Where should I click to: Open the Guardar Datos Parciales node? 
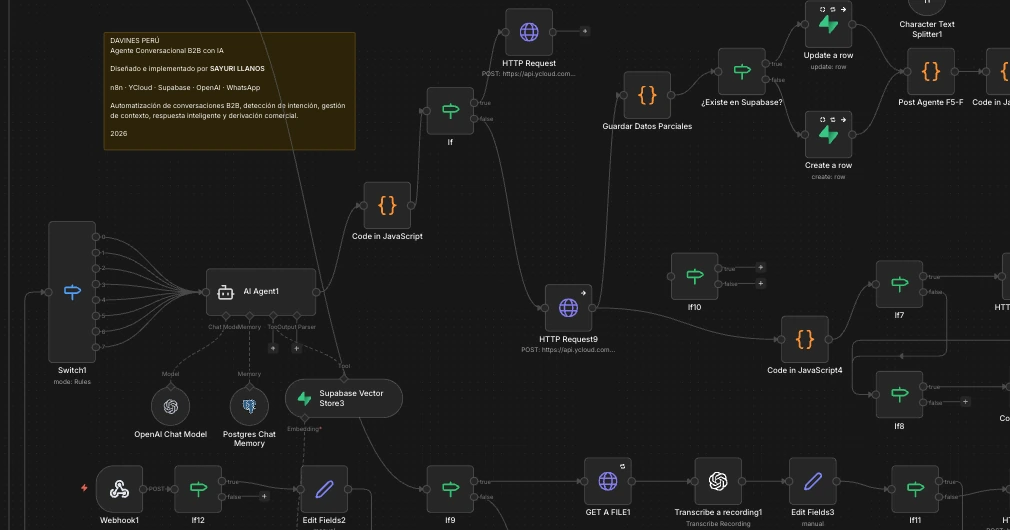pyautogui.click(x=647, y=95)
